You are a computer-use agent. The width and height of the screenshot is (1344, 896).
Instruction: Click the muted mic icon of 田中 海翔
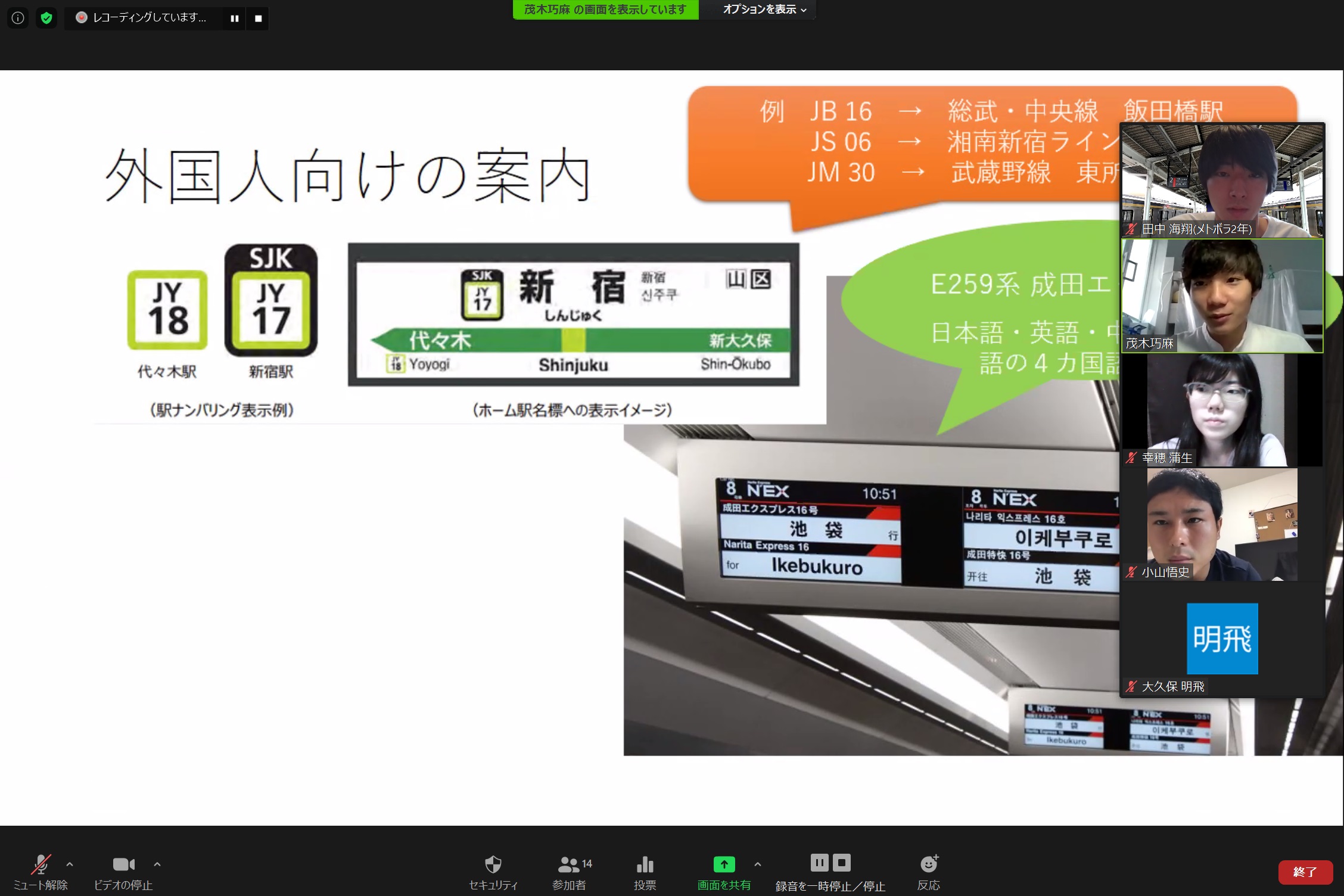1131,229
